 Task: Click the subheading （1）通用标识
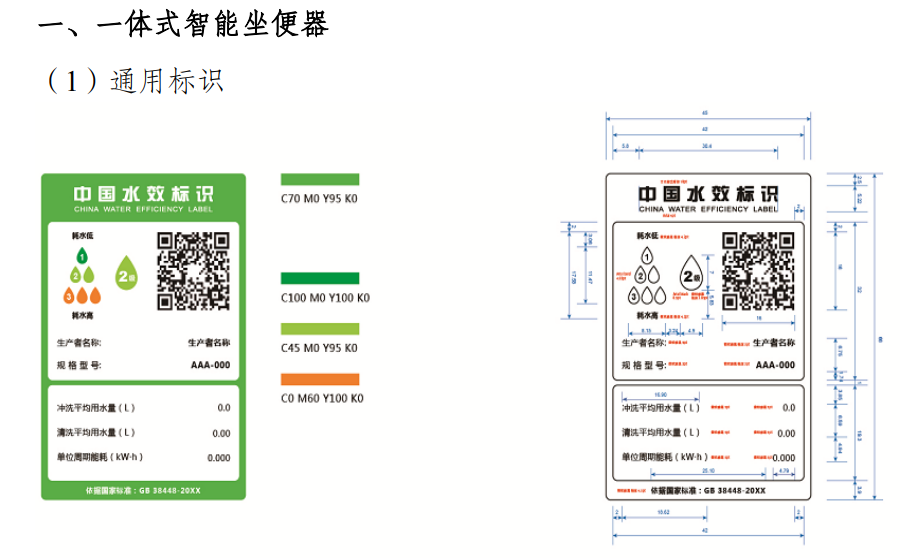point(135,80)
